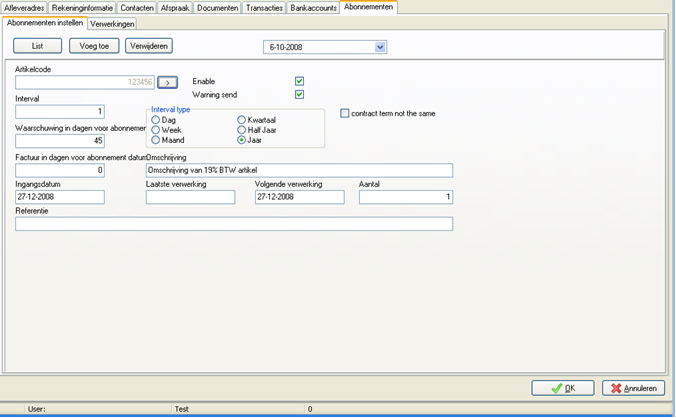Image resolution: width=676 pixels, height=418 pixels.
Task: Click the Verwijderen button
Action: point(149,46)
